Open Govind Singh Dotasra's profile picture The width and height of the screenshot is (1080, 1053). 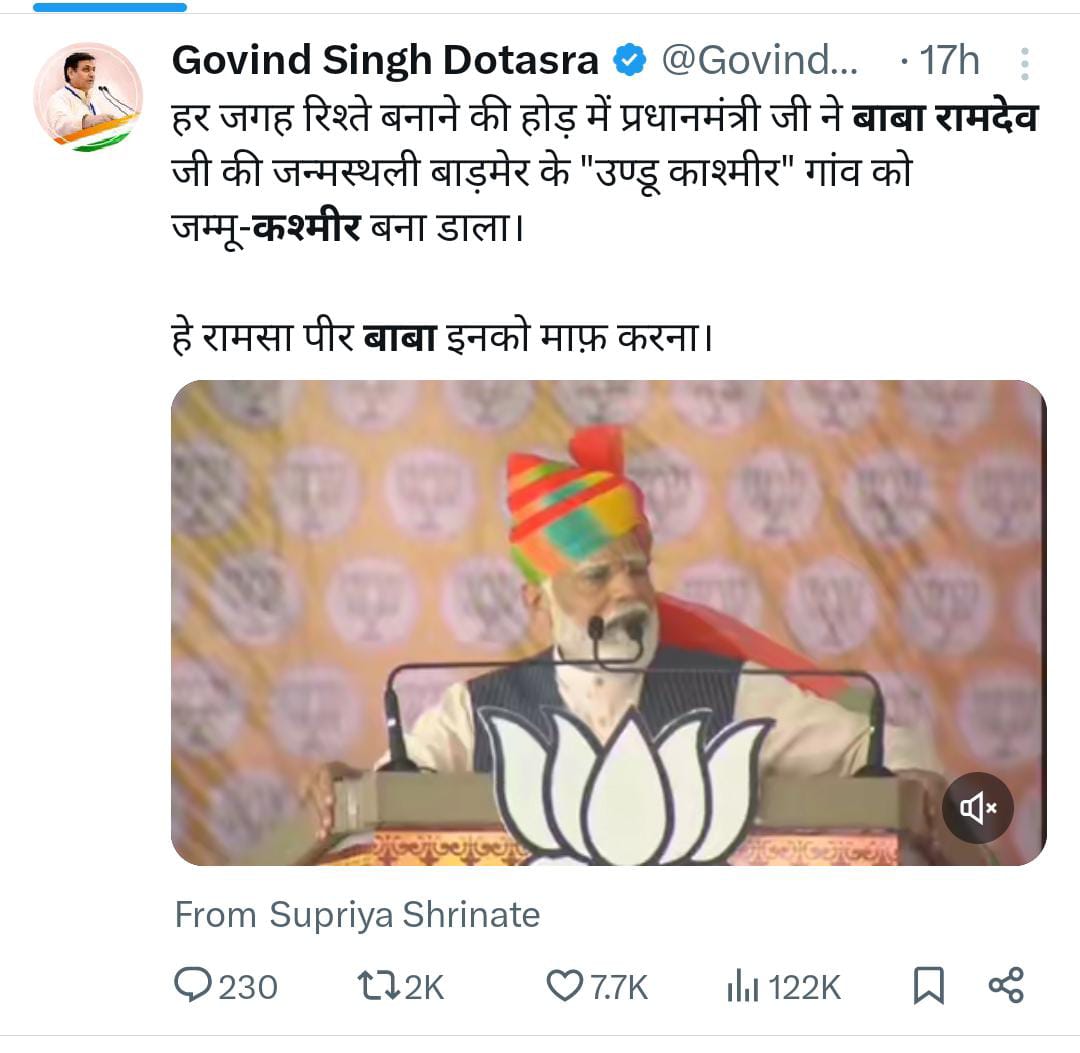pos(88,97)
